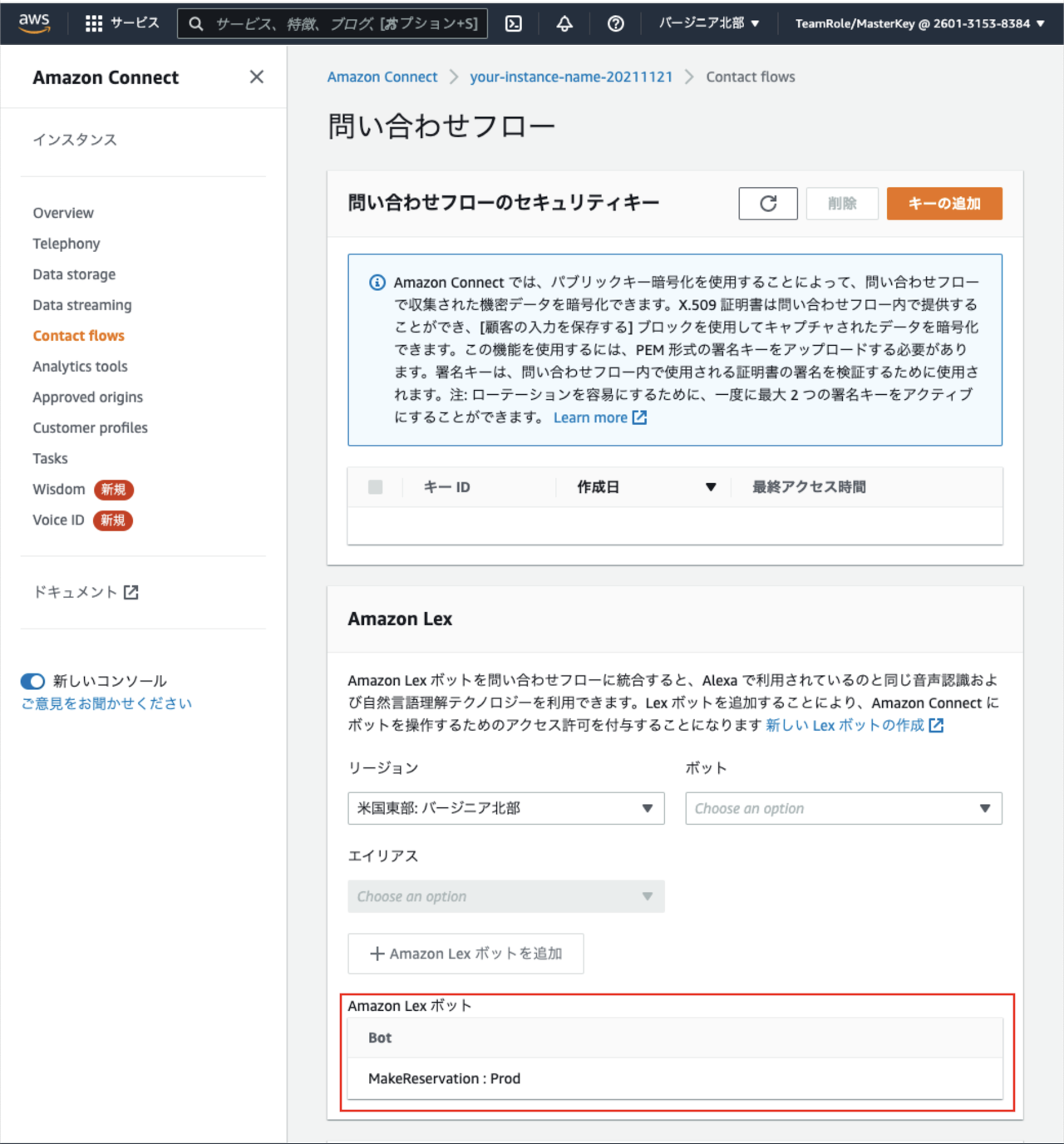
Task: Open the Approved origins sidebar item
Action: coord(88,397)
